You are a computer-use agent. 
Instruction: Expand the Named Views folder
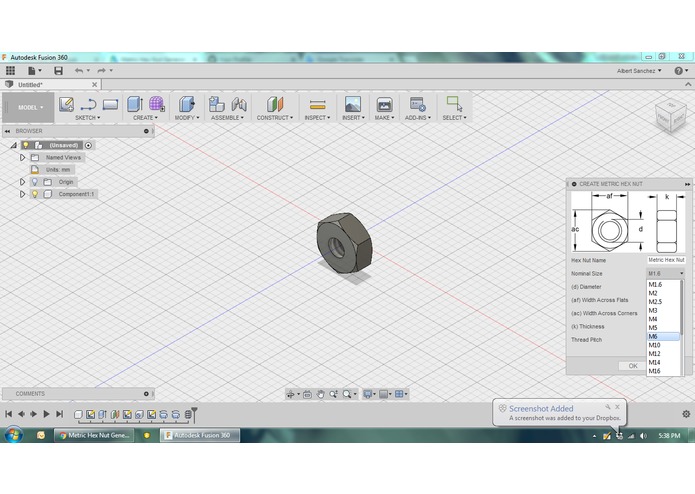click(22, 157)
